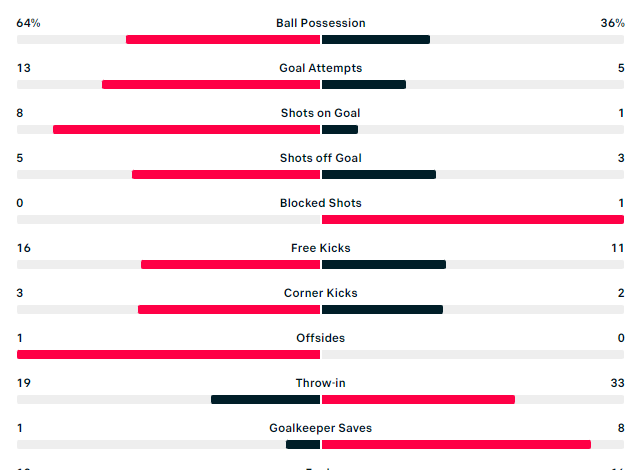Click the Shots on Goal label
This screenshot has height=470, width=630.
coord(320,113)
